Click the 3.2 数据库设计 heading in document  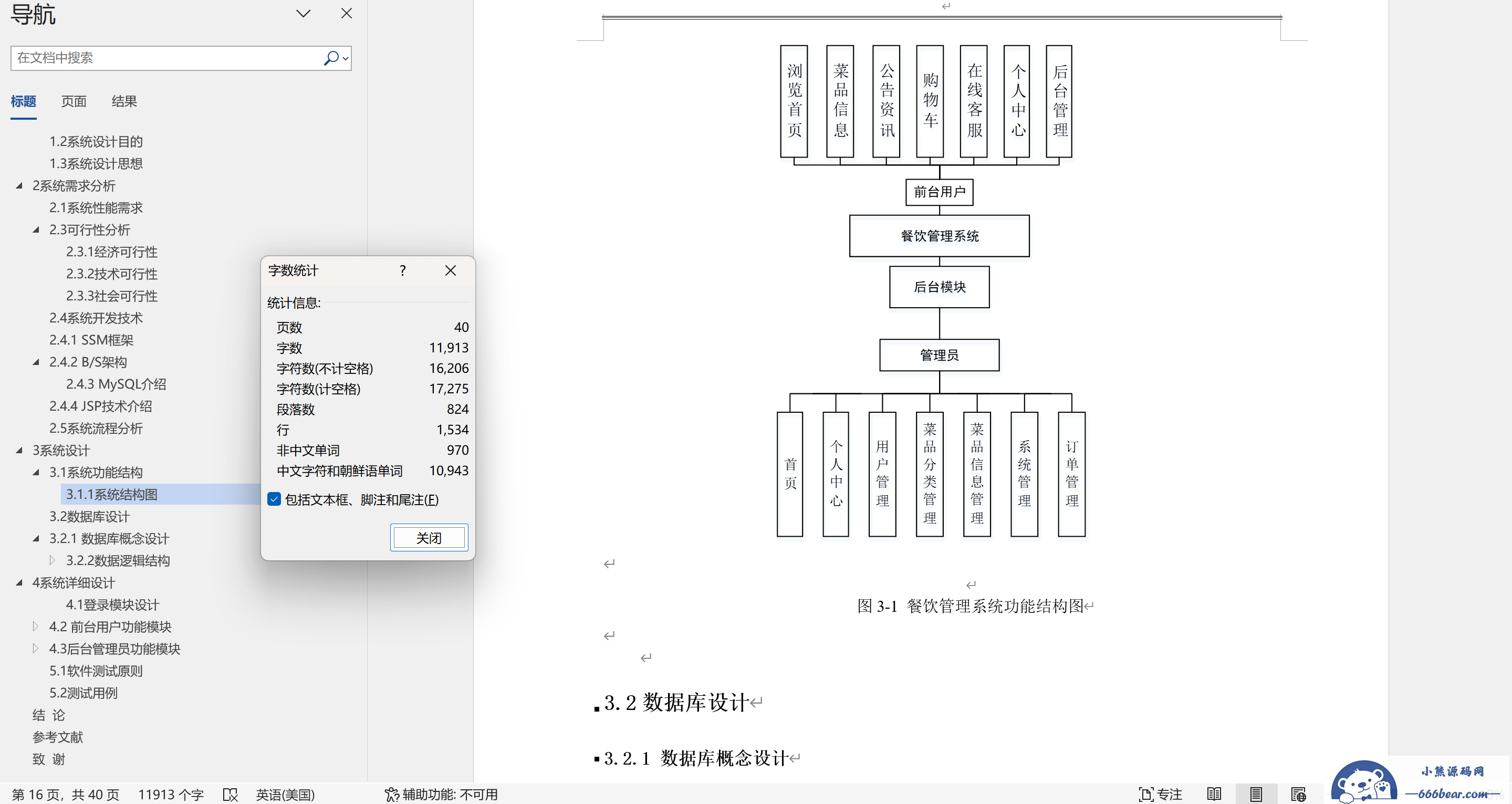point(676,703)
